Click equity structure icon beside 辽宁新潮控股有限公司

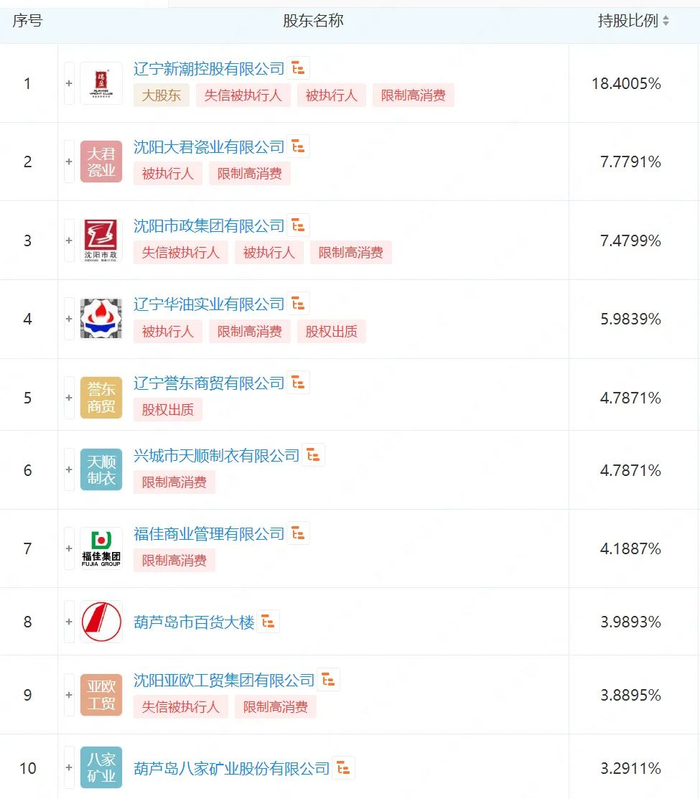coord(299,69)
